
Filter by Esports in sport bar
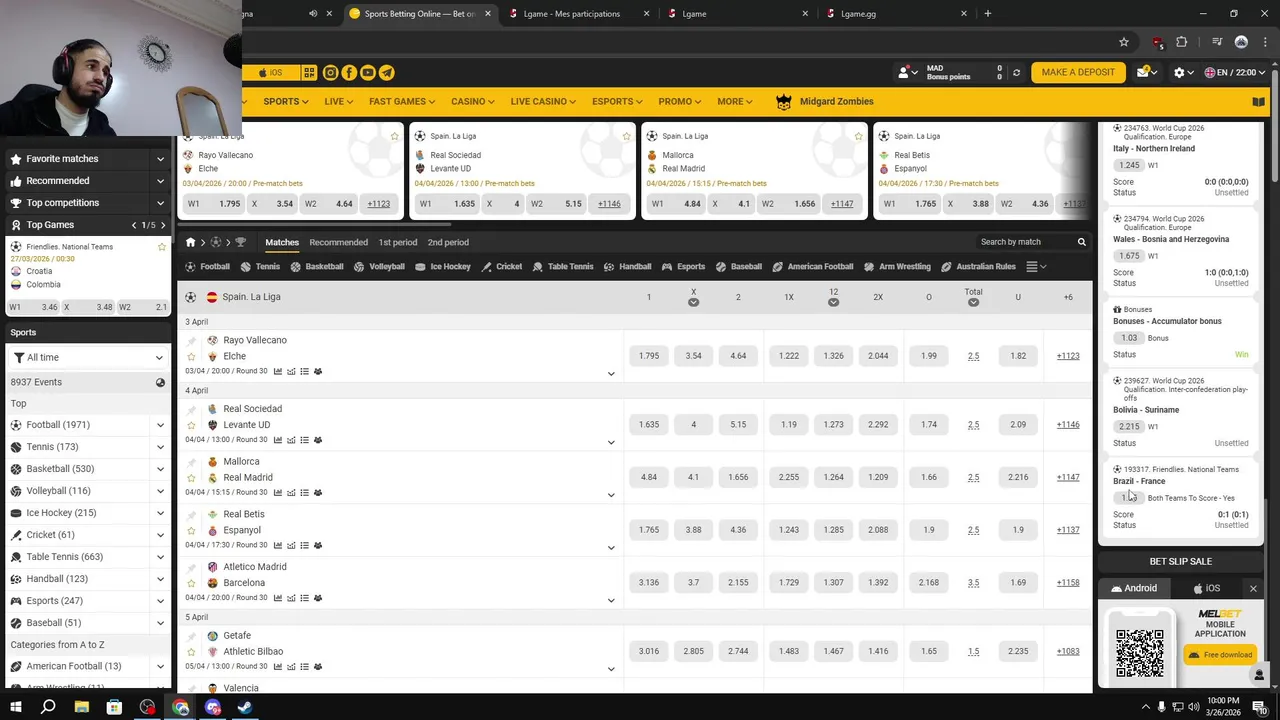[684, 267]
